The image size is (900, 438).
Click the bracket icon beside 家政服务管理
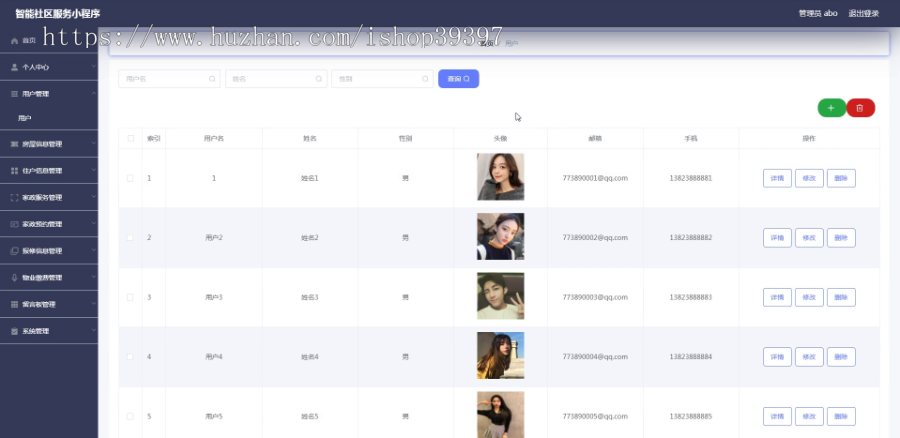tap(15, 197)
